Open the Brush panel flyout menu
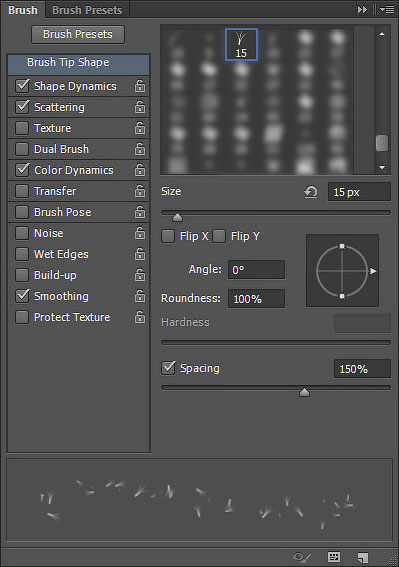 pyautogui.click(x=387, y=10)
